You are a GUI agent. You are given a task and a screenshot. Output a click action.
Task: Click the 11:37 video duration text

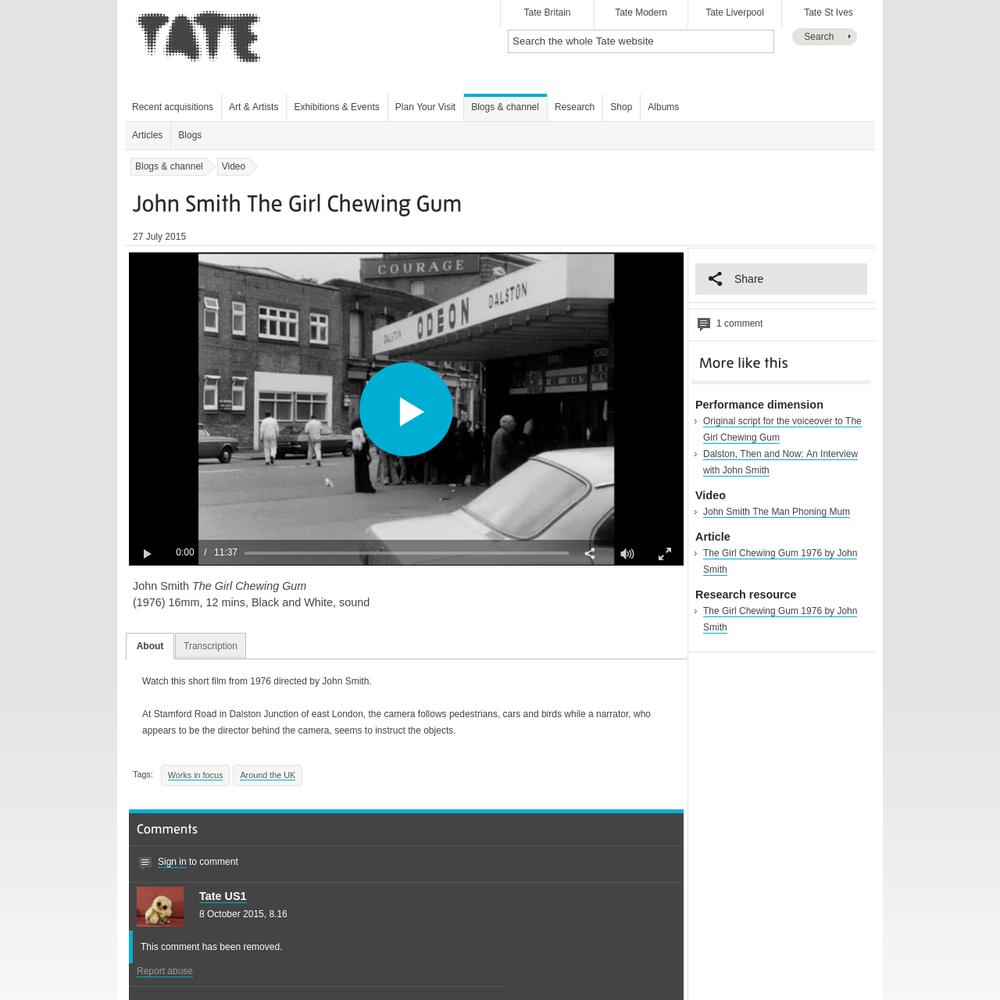pos(225,552)
